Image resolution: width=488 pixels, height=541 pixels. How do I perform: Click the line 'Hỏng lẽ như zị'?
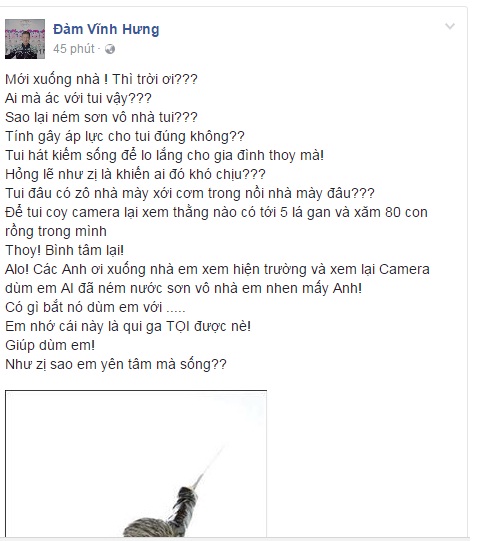point(135,174)
